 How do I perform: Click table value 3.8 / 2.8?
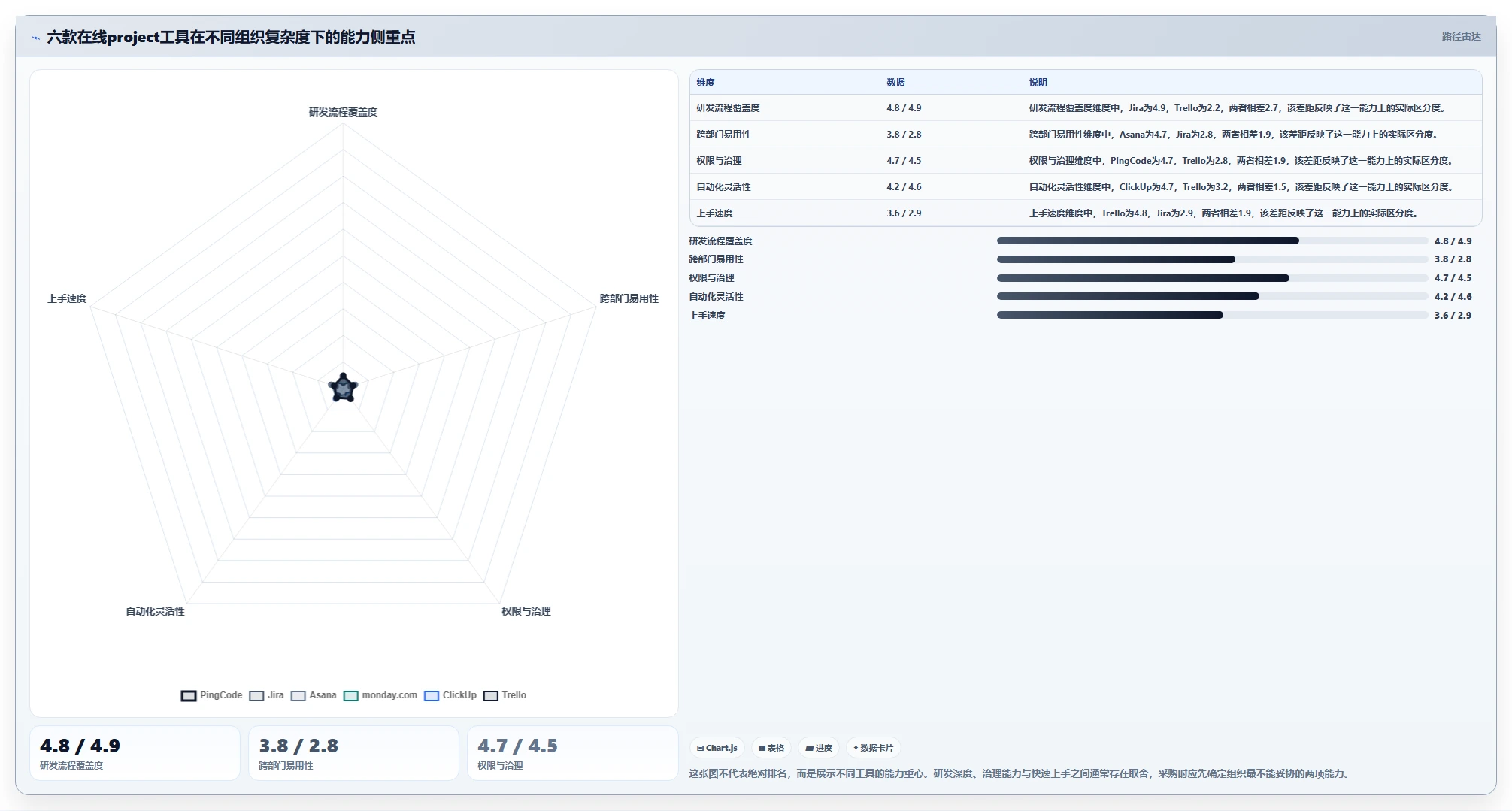[904, 135]
